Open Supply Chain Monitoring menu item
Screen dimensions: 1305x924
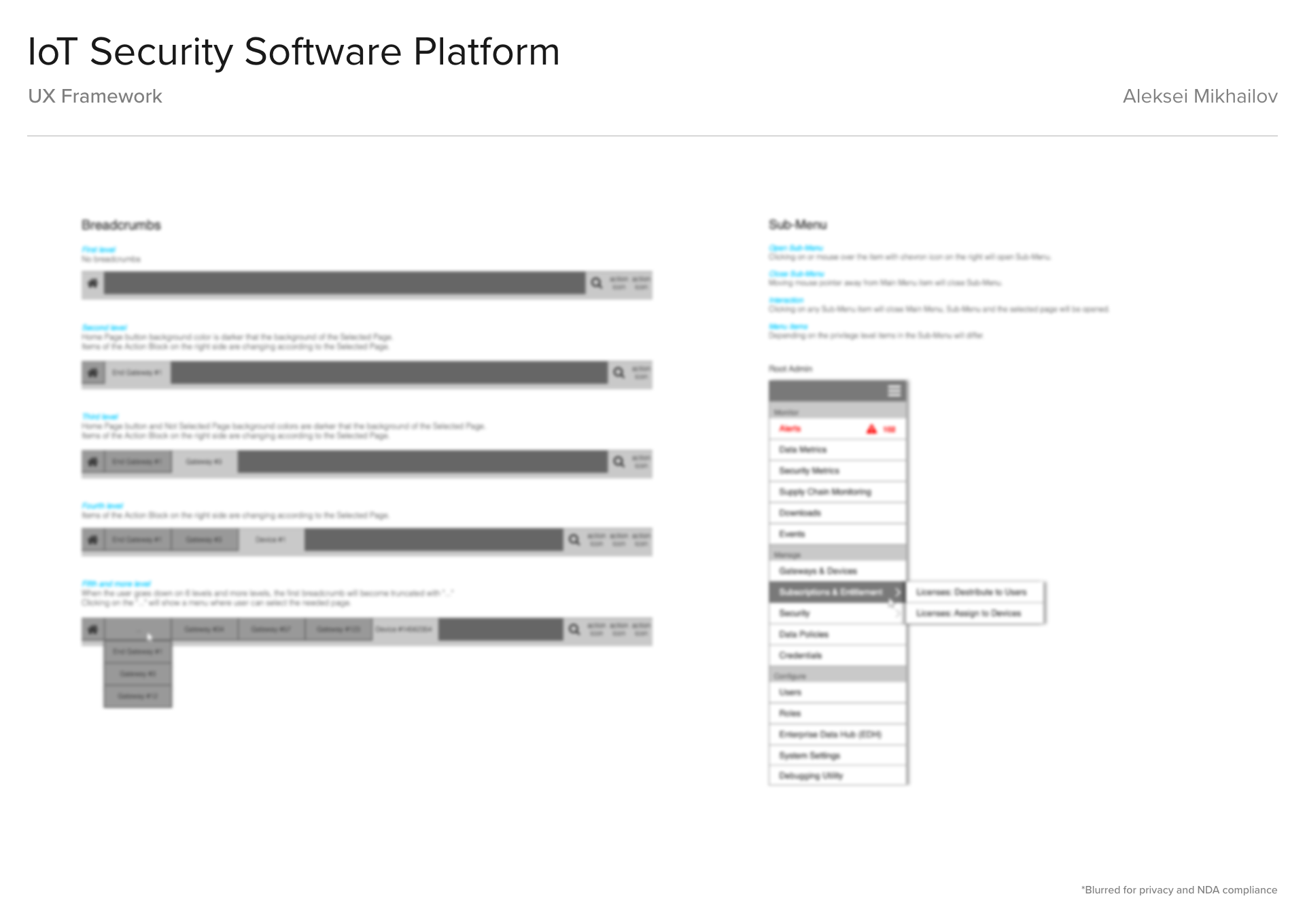pos(824,491)
